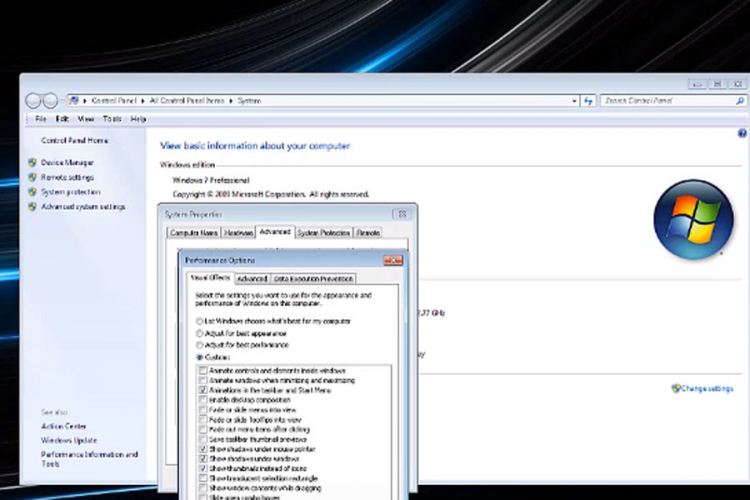This screenshot has height=500, width=750.
Task: Open Device Manager link
Action: 67,163
